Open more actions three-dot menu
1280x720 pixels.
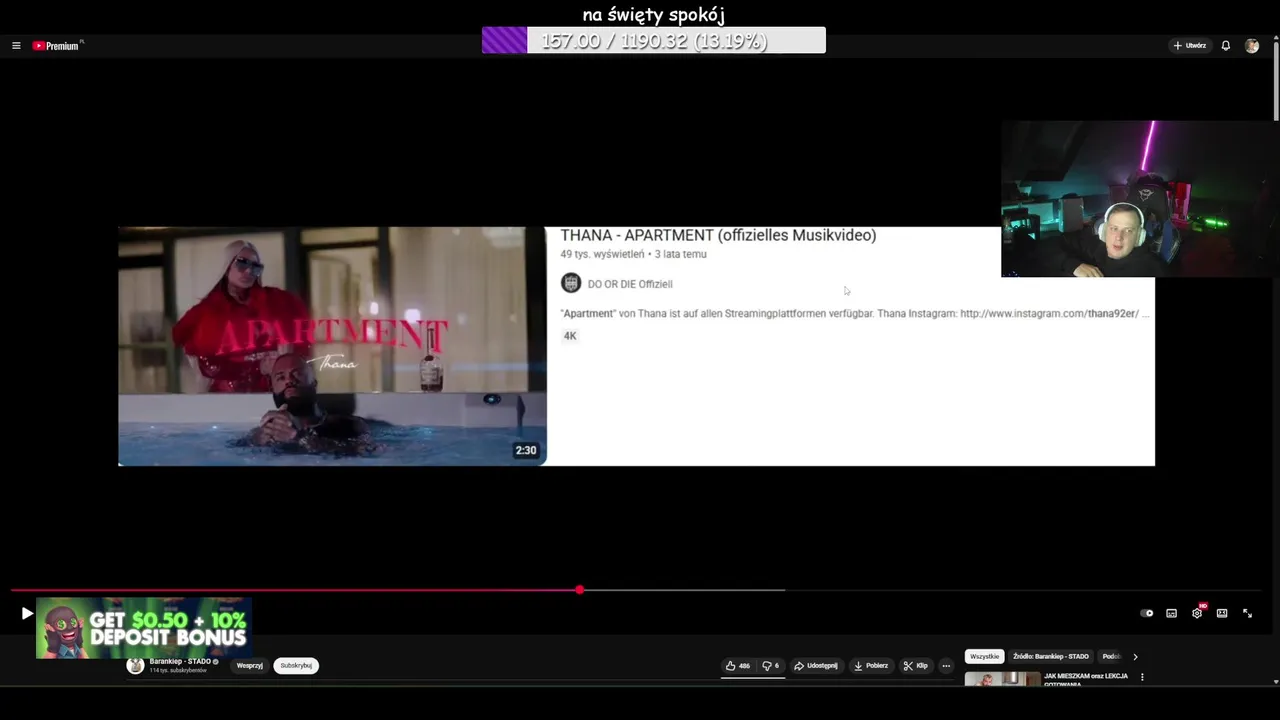[946, 666]
